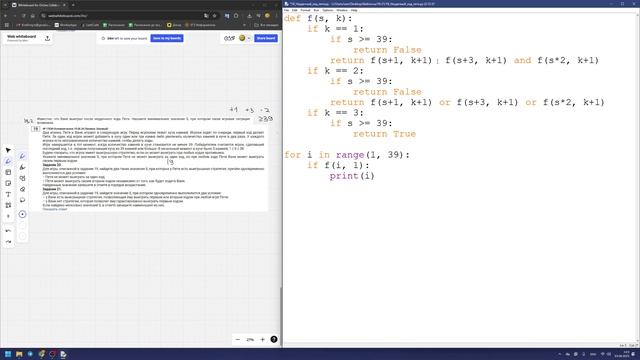Click the 'print(i)' line in editor
This screenshot has height=360, width=640.
point(352,176)
